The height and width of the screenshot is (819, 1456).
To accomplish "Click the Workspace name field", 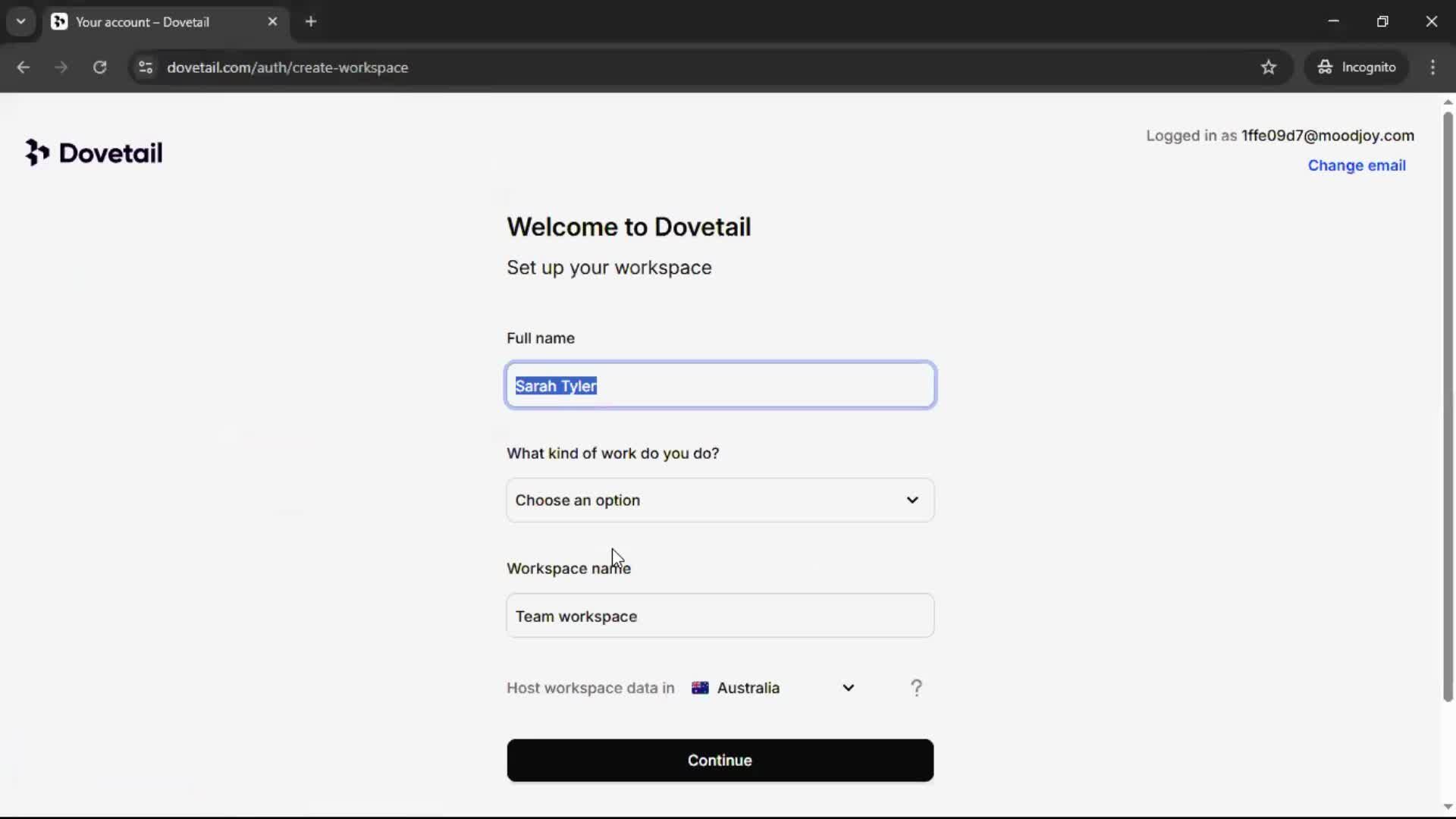I will (720, 616).
